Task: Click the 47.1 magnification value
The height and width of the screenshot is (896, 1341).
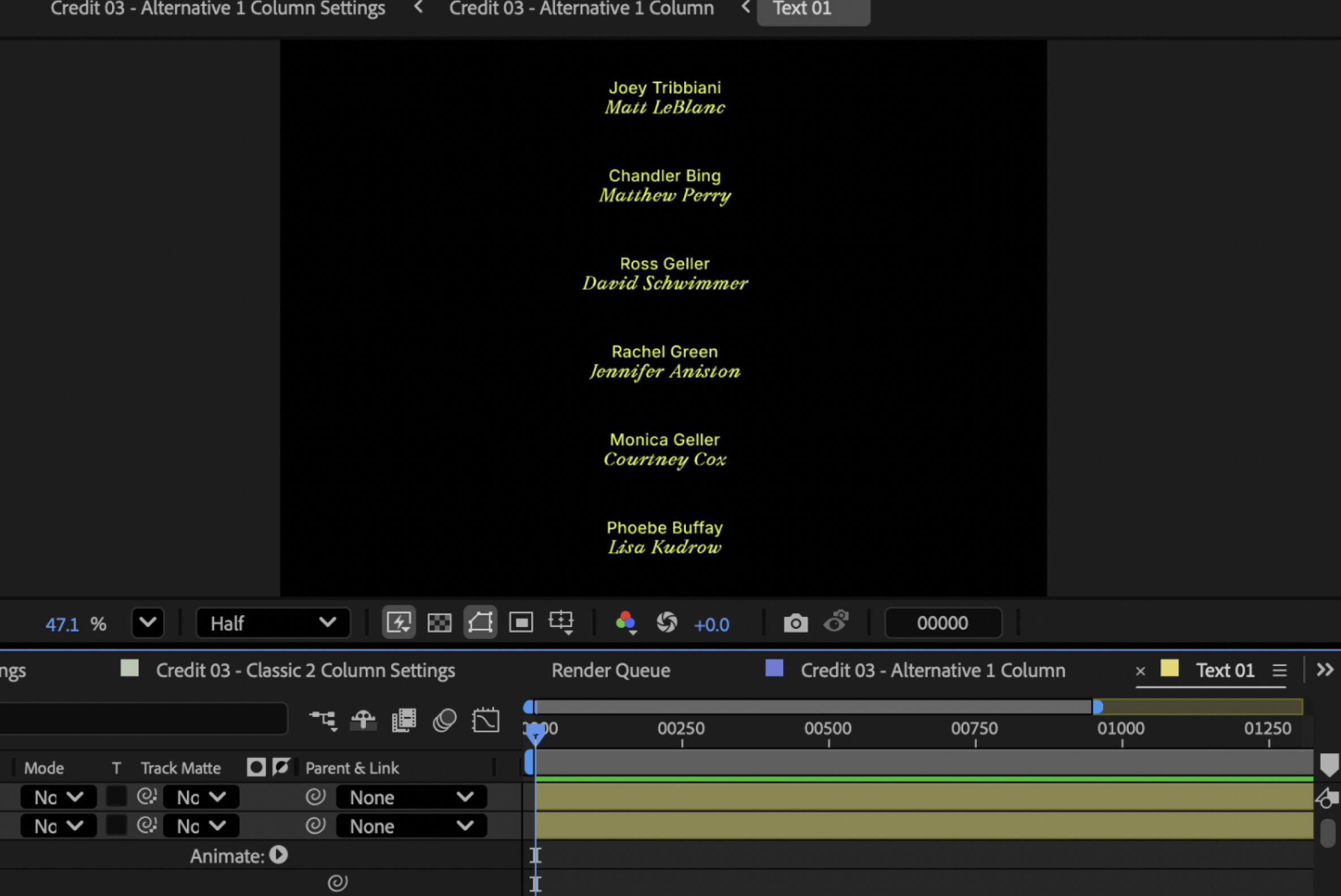Action: tap(62, 625)
